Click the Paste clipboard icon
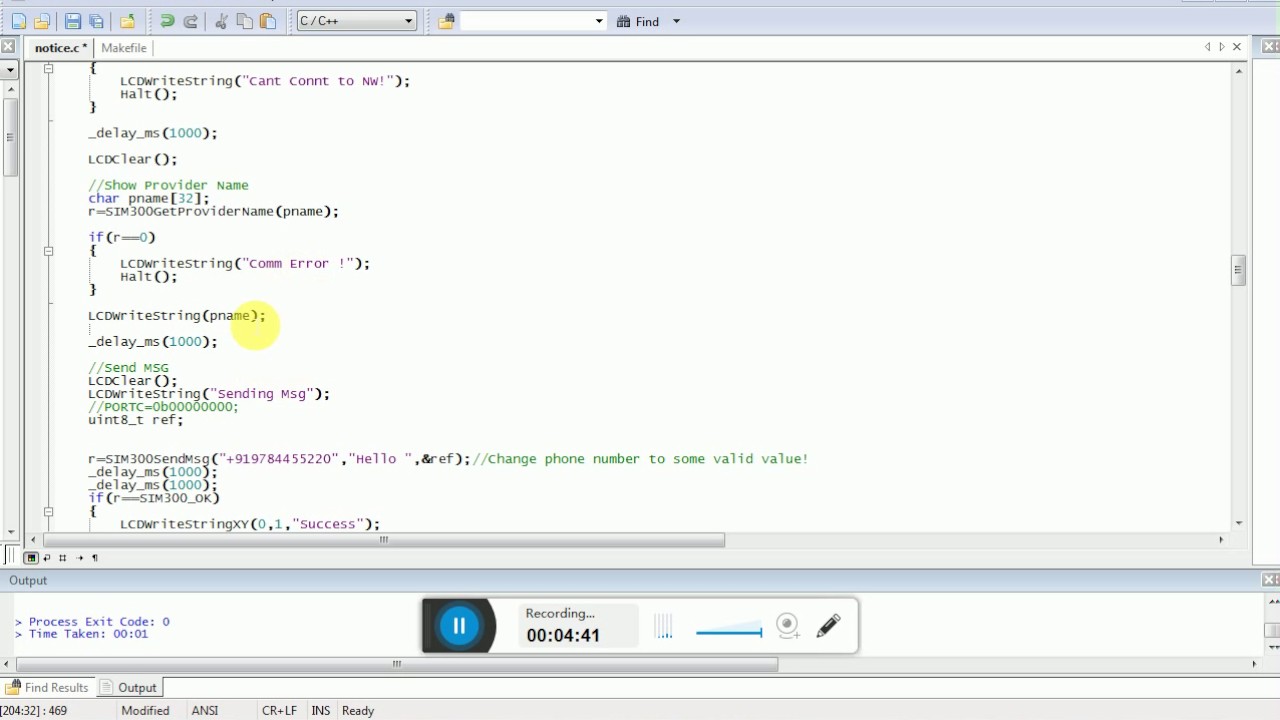 pos(268,21)
